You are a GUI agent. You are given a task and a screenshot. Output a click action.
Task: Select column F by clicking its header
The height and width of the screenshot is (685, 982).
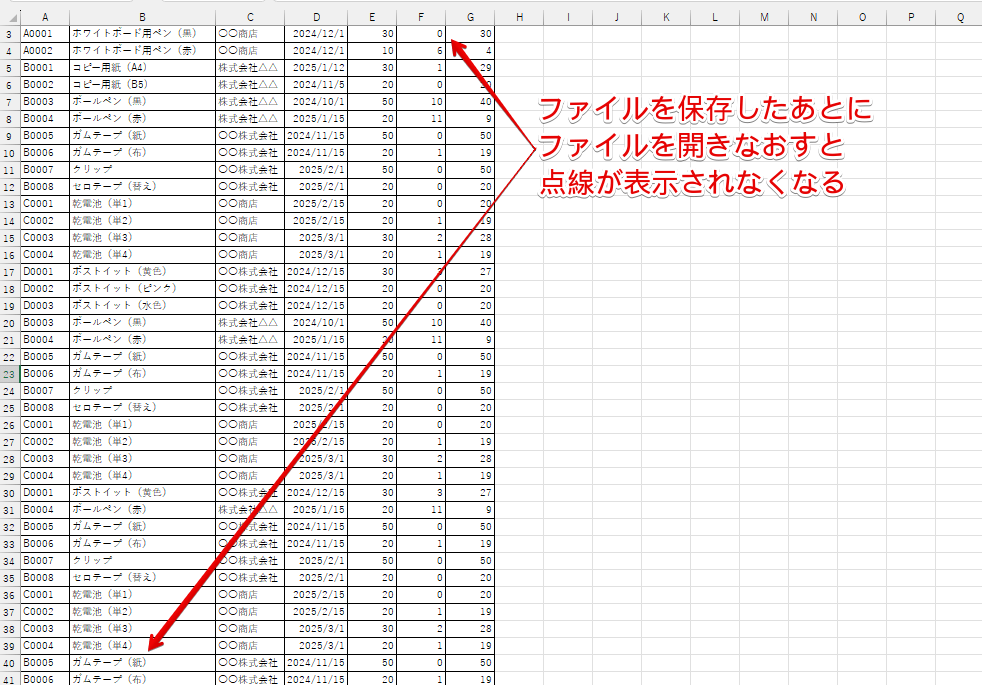(421, 17)
